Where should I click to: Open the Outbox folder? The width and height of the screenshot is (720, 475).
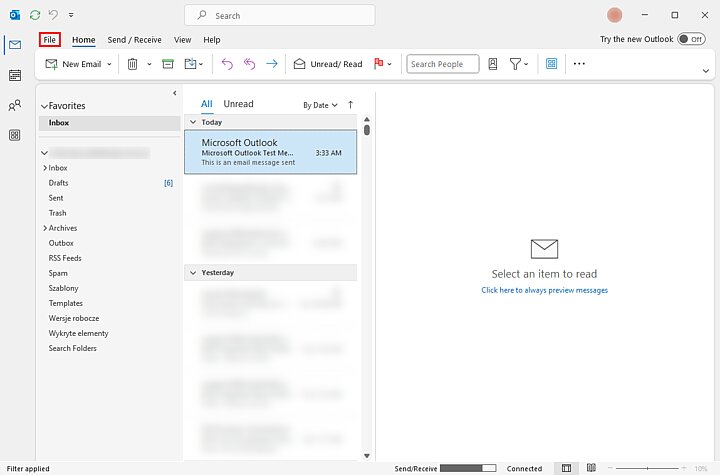pos(61,243)
